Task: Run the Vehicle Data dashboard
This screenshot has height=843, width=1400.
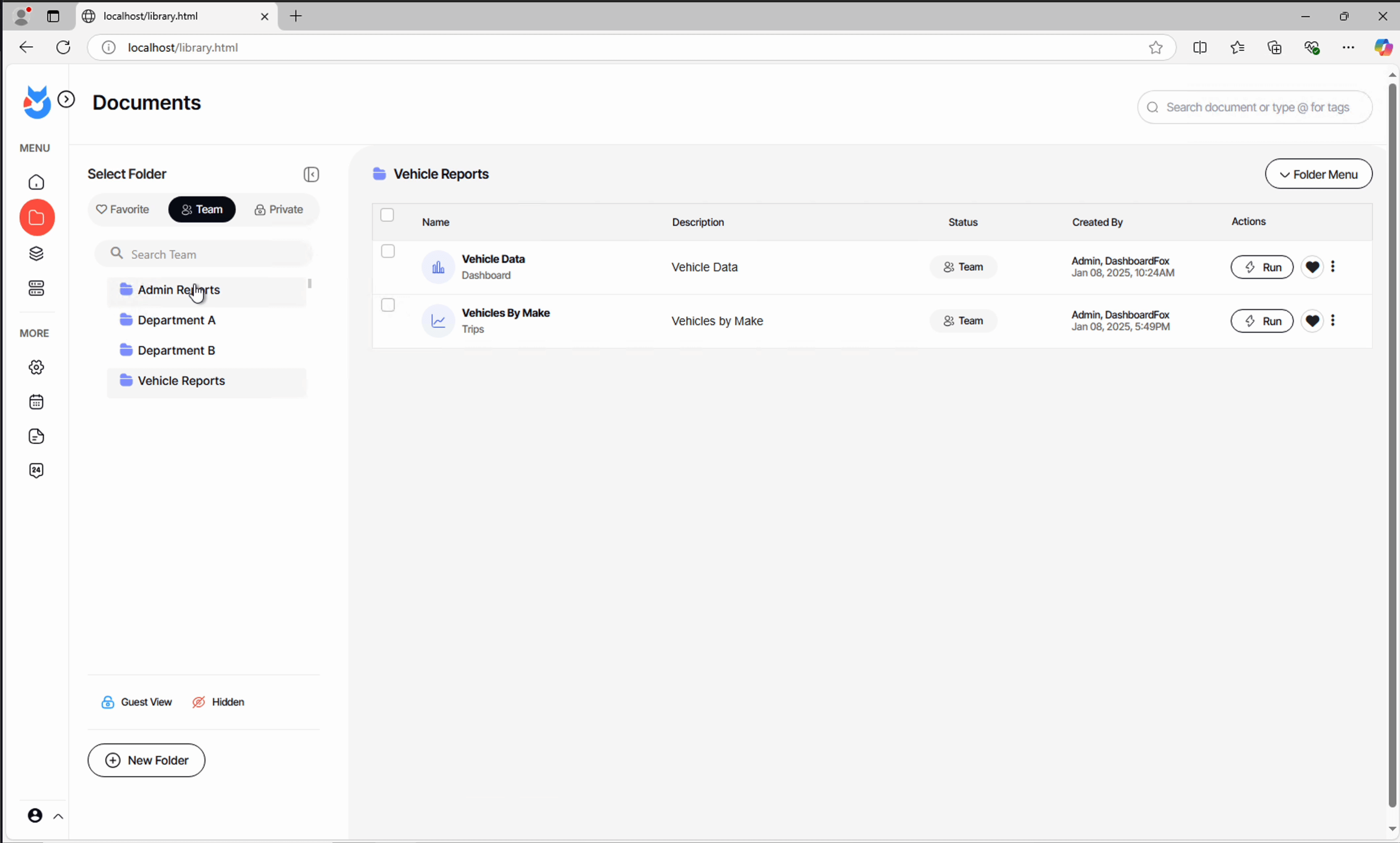Action: (1262, 267)
